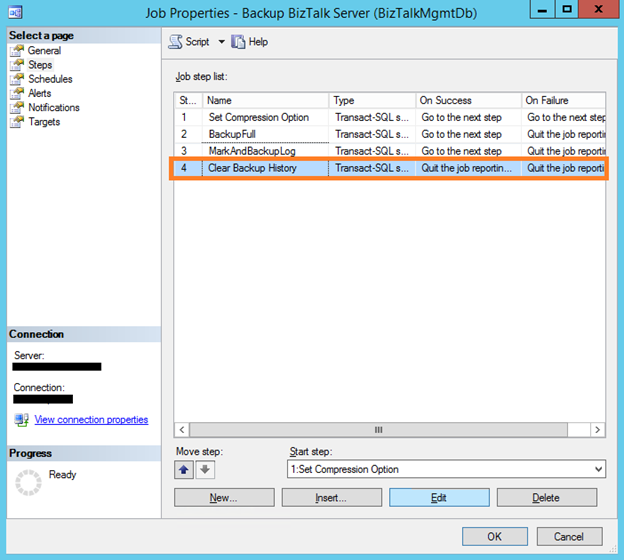Image resolution: width=624 pixels, height=560 pixels.
Task: Click the General page icon
Action: pyautogui.click(x=17, y=51)
